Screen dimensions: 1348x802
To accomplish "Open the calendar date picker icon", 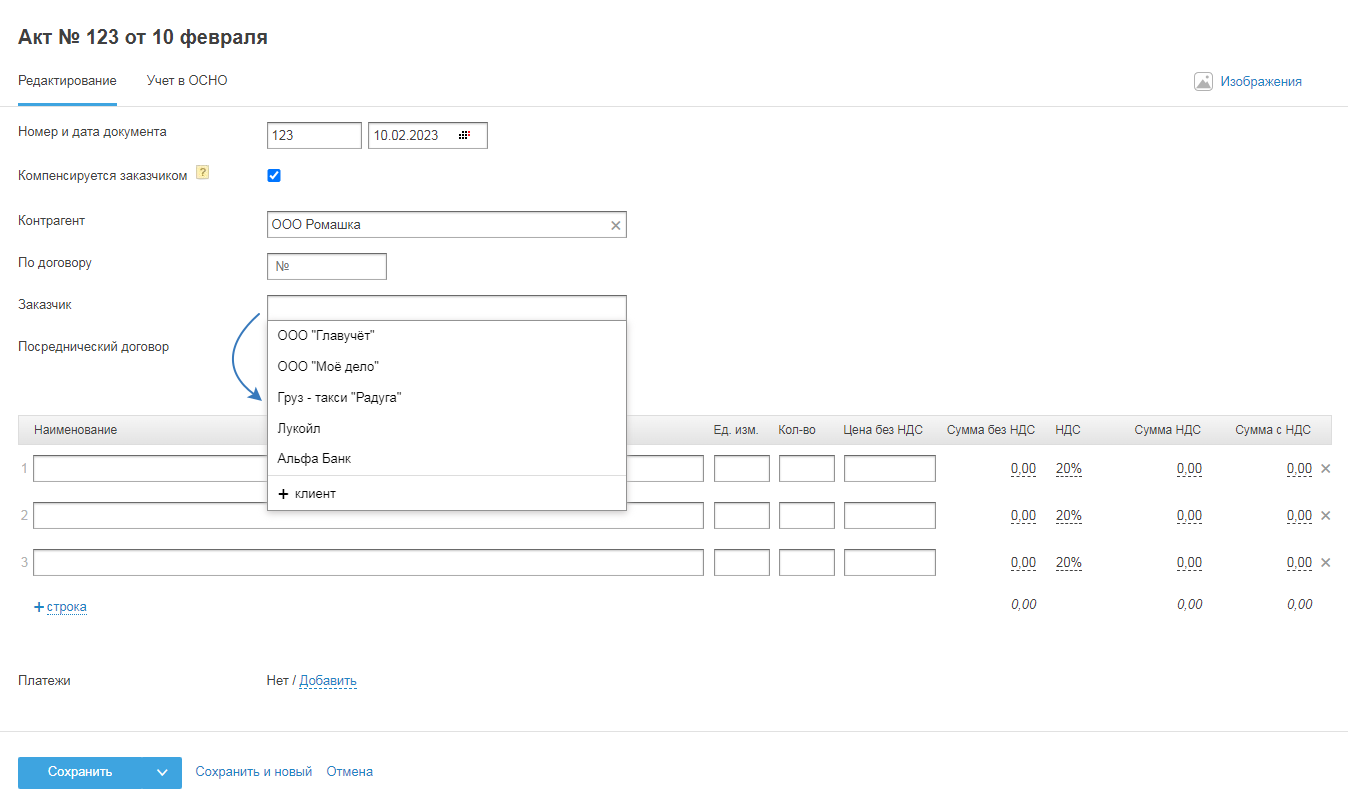I will (x=464, y=135).
